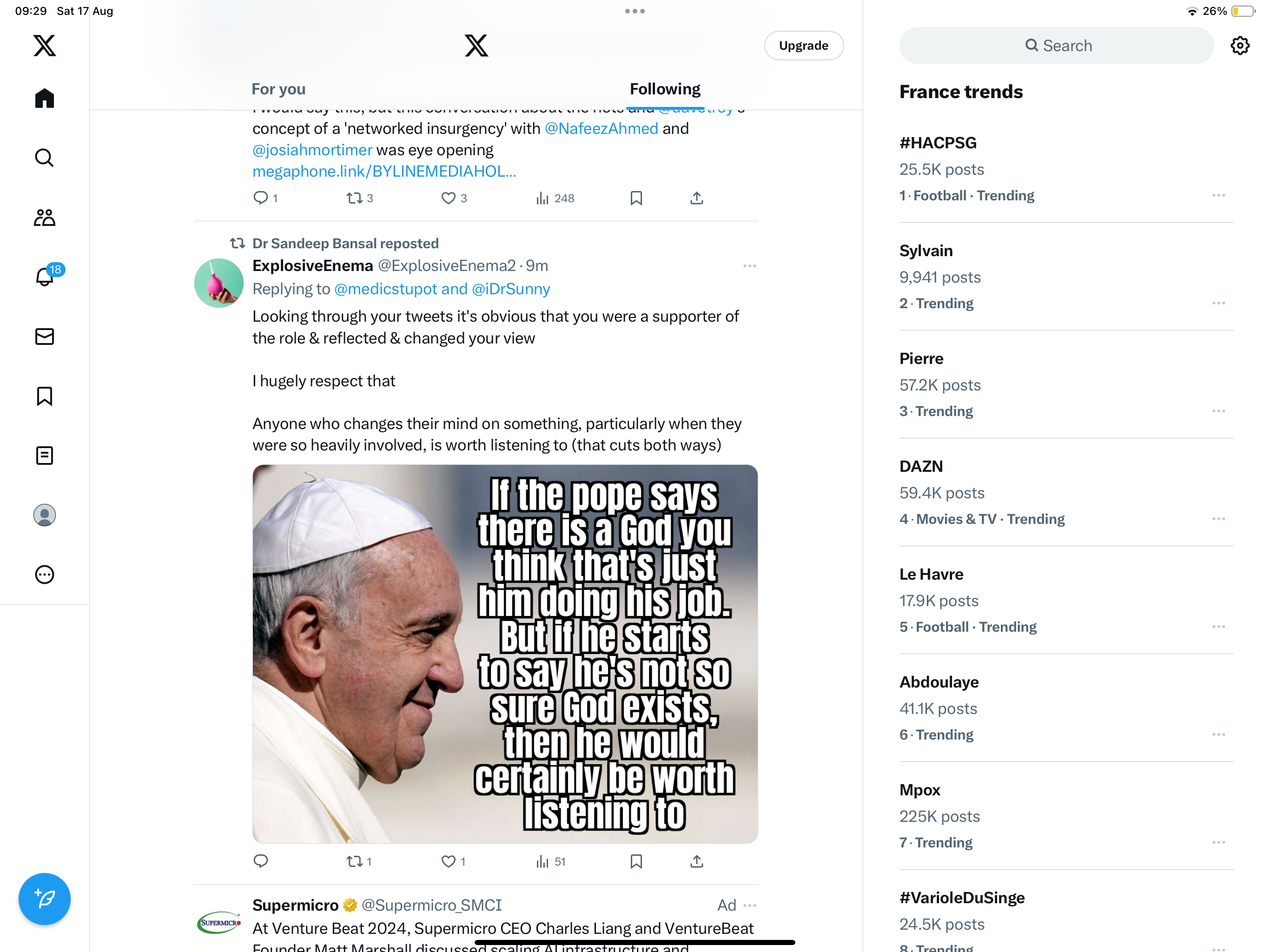1270x952 pixels.
Task: Open options for Pierre trend
Action: click(1218, 411)
